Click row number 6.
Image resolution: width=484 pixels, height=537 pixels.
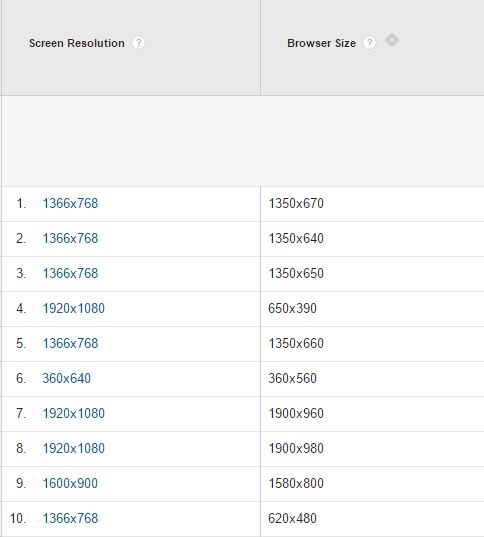pos(21,378)
